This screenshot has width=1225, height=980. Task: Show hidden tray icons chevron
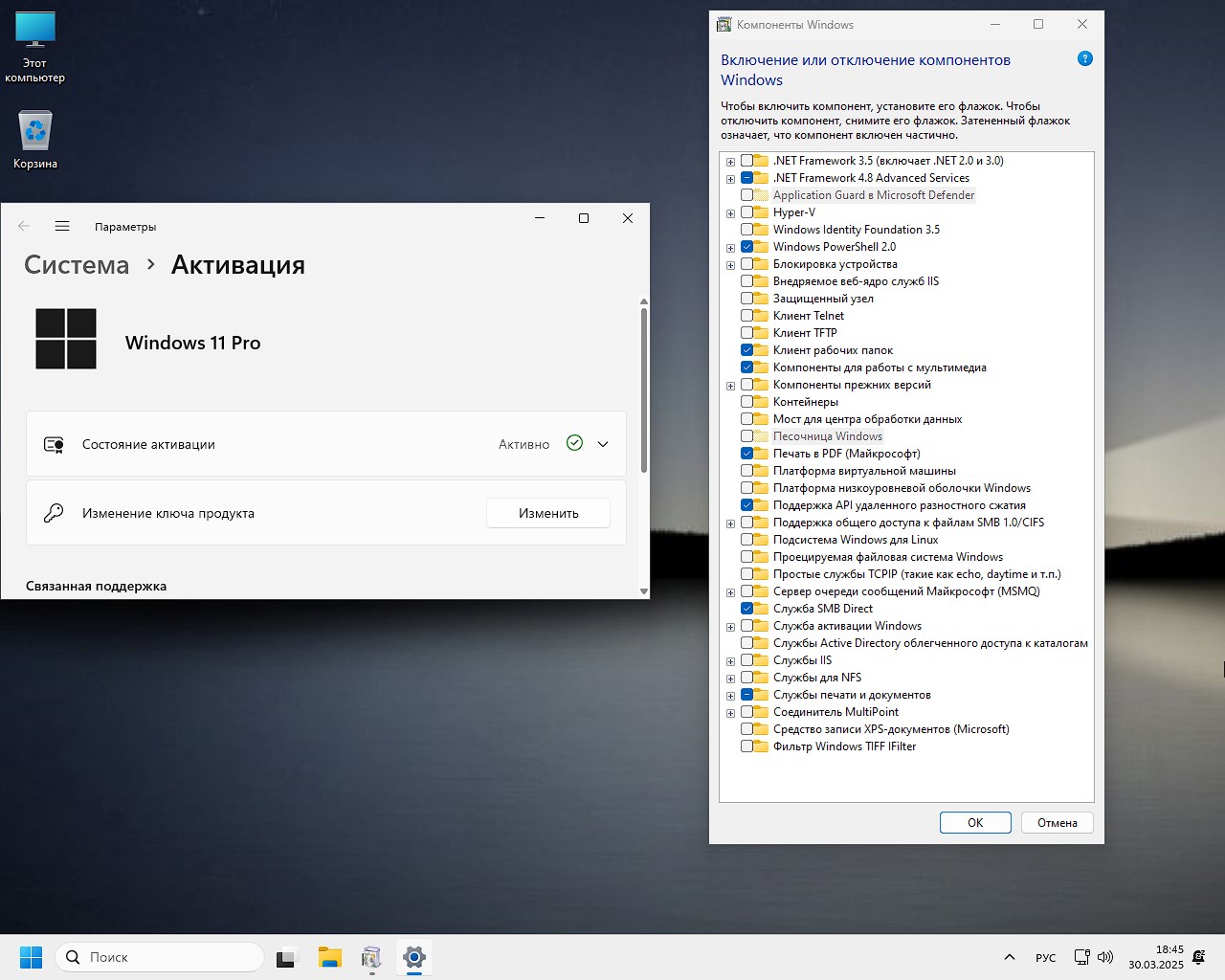1010,957
